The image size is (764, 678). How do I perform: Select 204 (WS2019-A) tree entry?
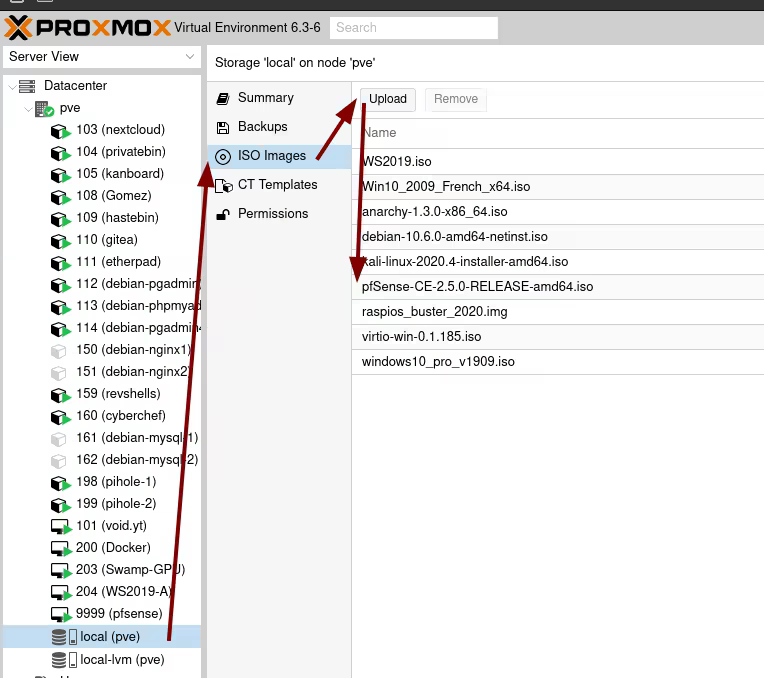[x=102, y=591]
